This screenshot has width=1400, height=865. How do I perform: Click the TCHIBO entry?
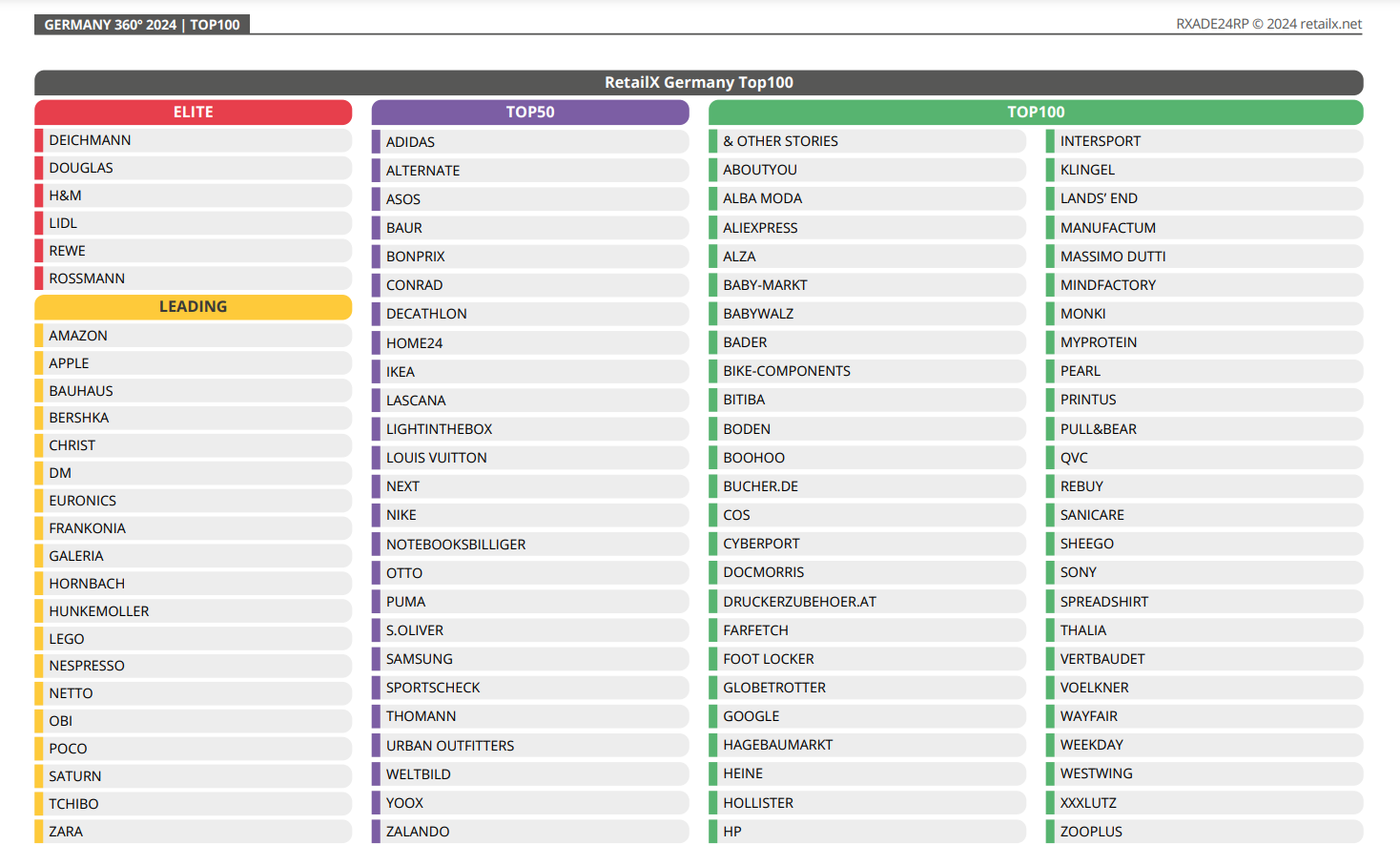pyautogui.click(x=193, y=804)
